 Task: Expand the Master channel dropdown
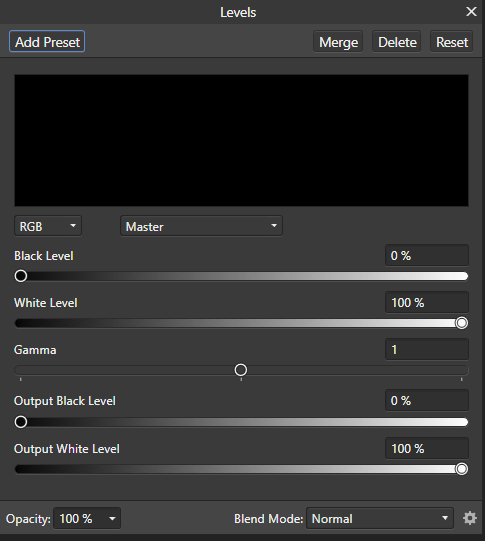(201, 226)
